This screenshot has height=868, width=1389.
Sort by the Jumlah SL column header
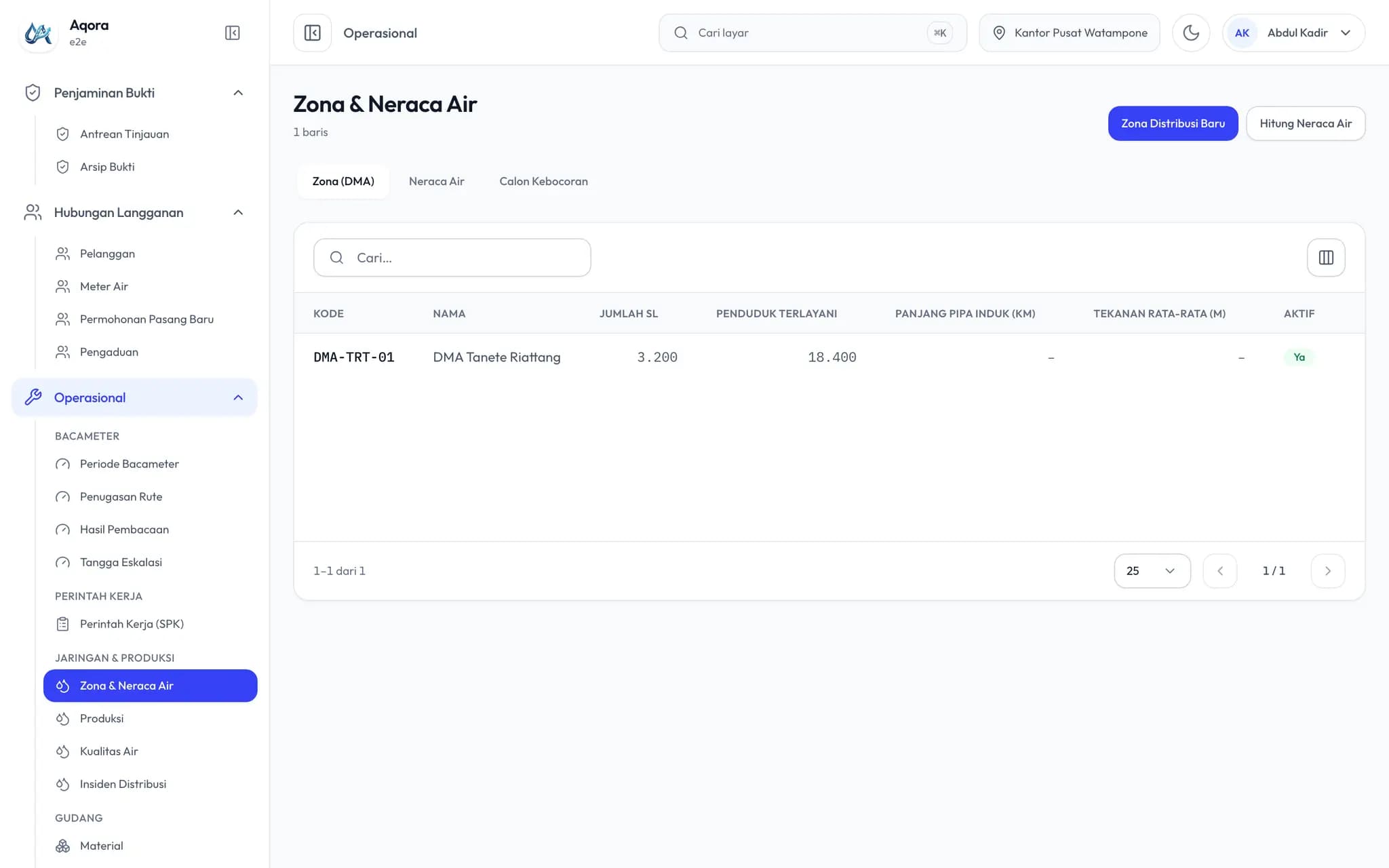coord(628,313)
